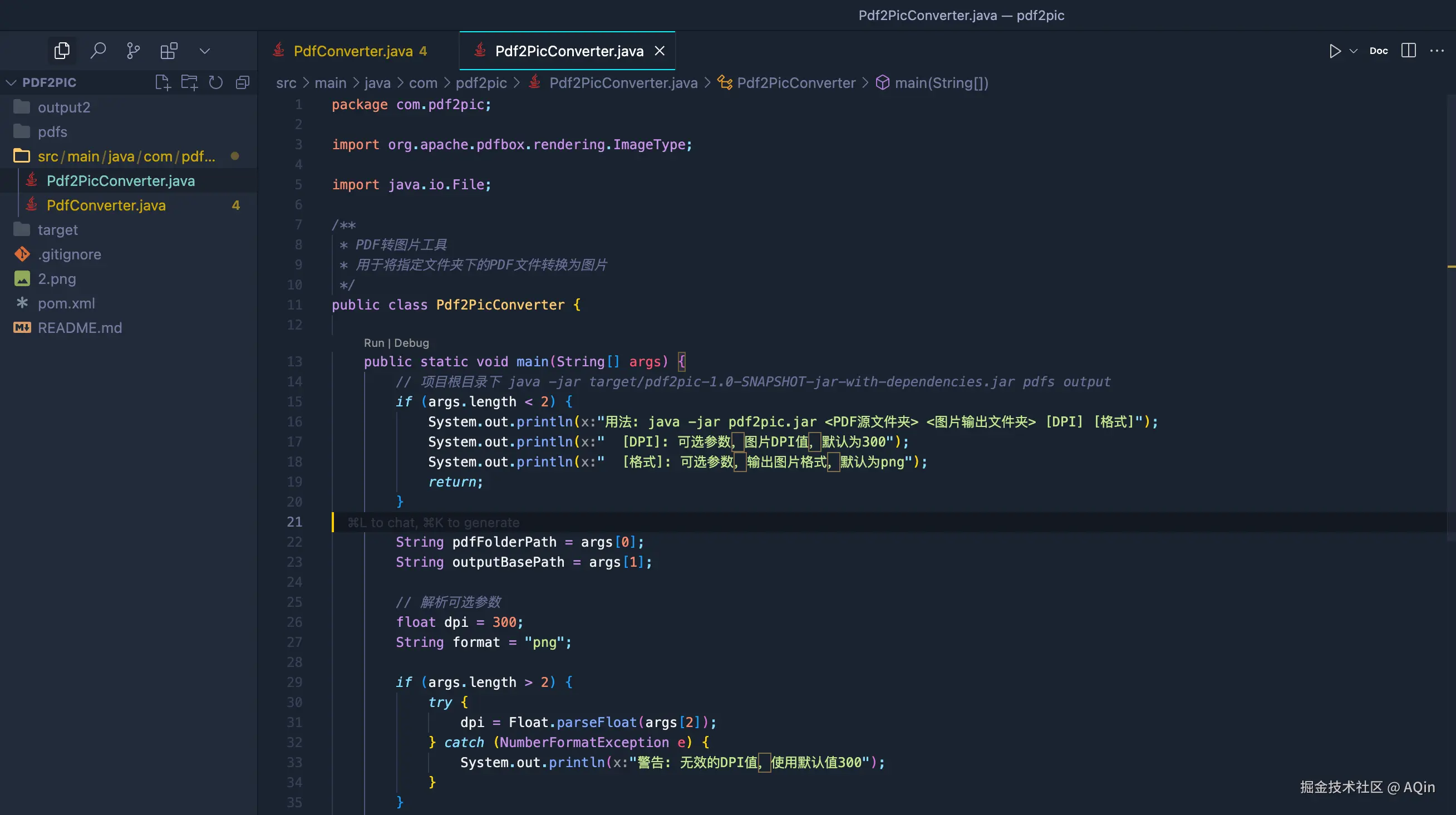Open the Extensions view icon

169,51
